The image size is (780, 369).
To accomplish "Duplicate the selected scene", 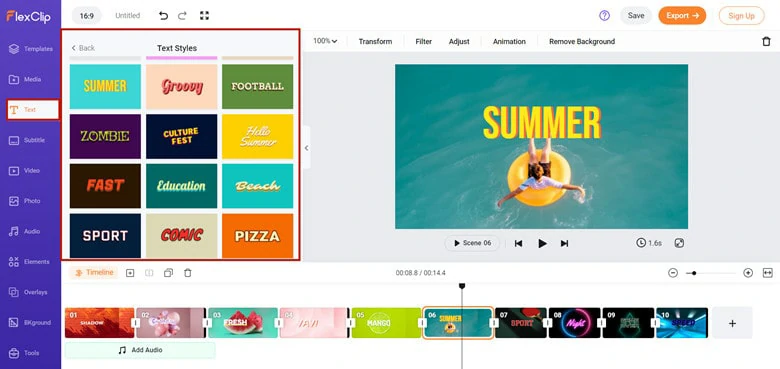I will coord(168,273).
